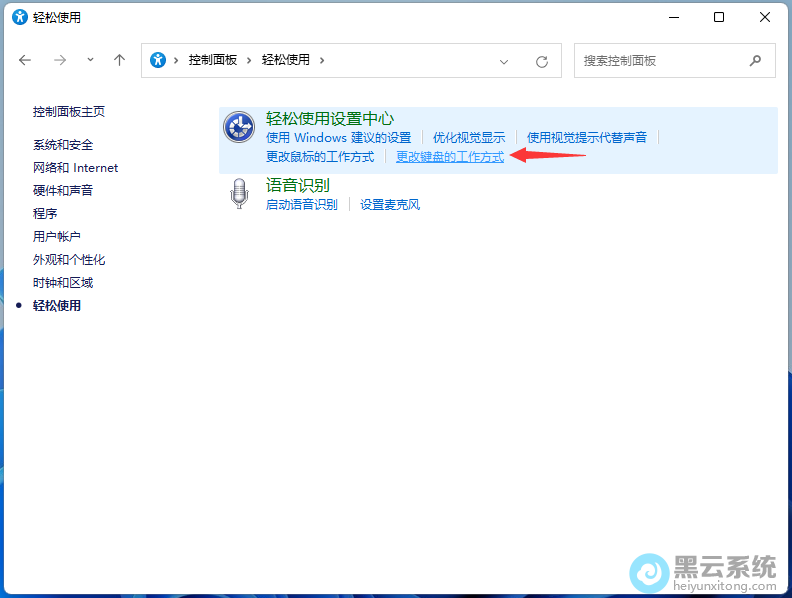
Task: Click the up arrow to parent folder
Action: 119,60
